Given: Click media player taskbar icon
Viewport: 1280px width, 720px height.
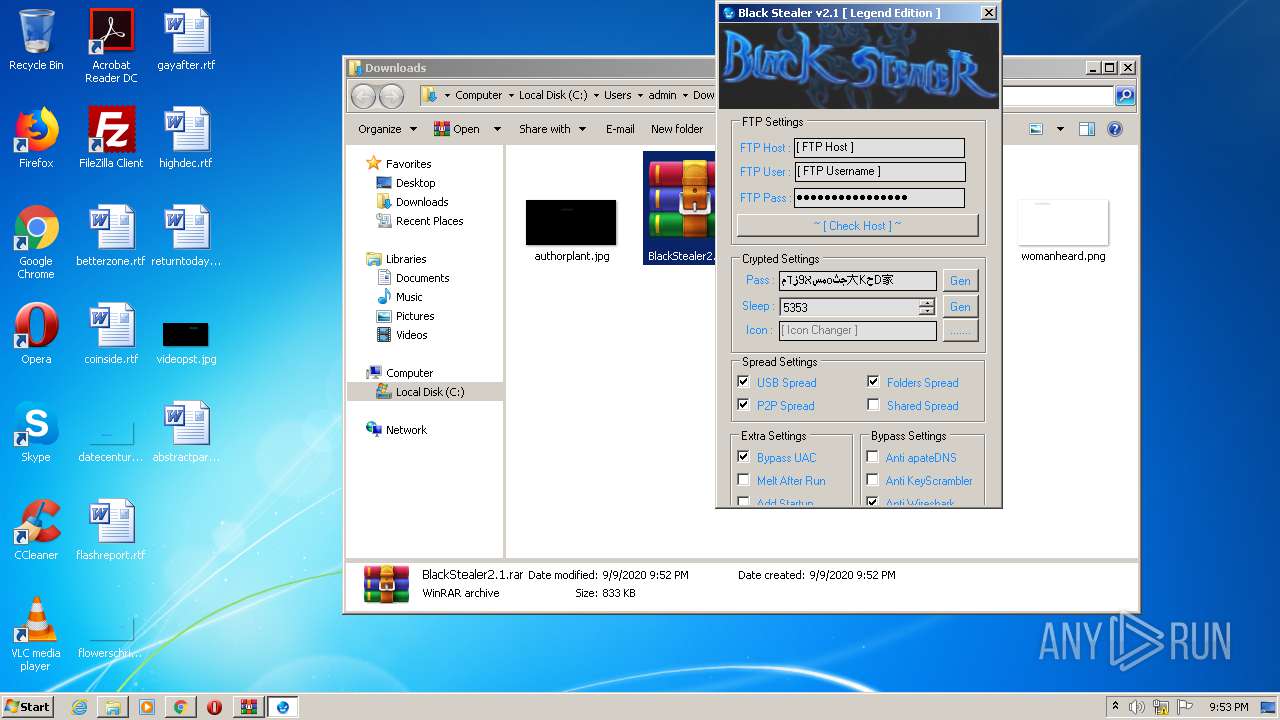Looking at the screenshot, I should [x=147, y=707].
